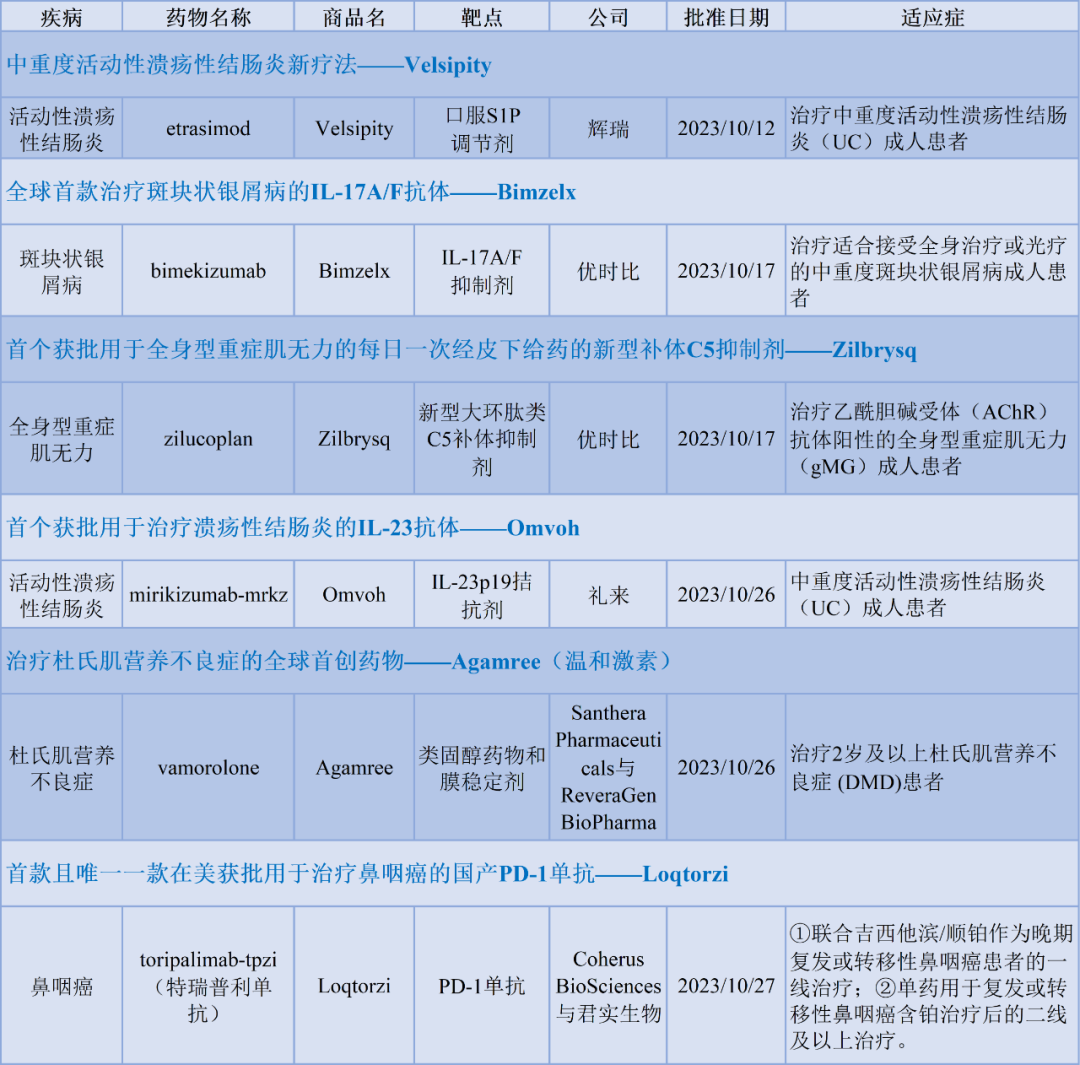Image resolution: width=1080 pixels, height=1065 pixels.
Task: Select the 辉瑞 company cell
Action: click(x=607, y=128)
